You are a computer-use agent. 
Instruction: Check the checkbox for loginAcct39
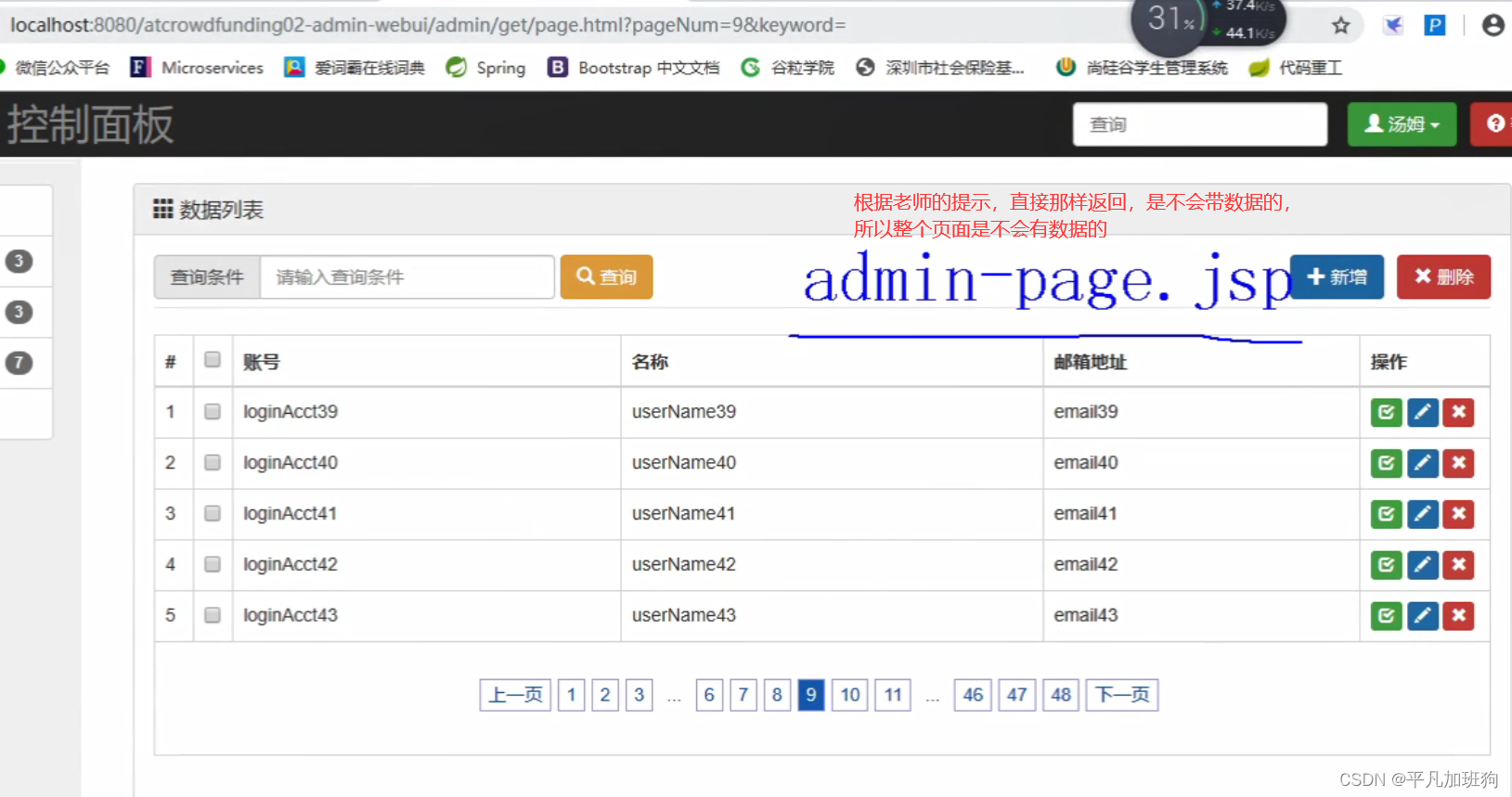point(213,412)
